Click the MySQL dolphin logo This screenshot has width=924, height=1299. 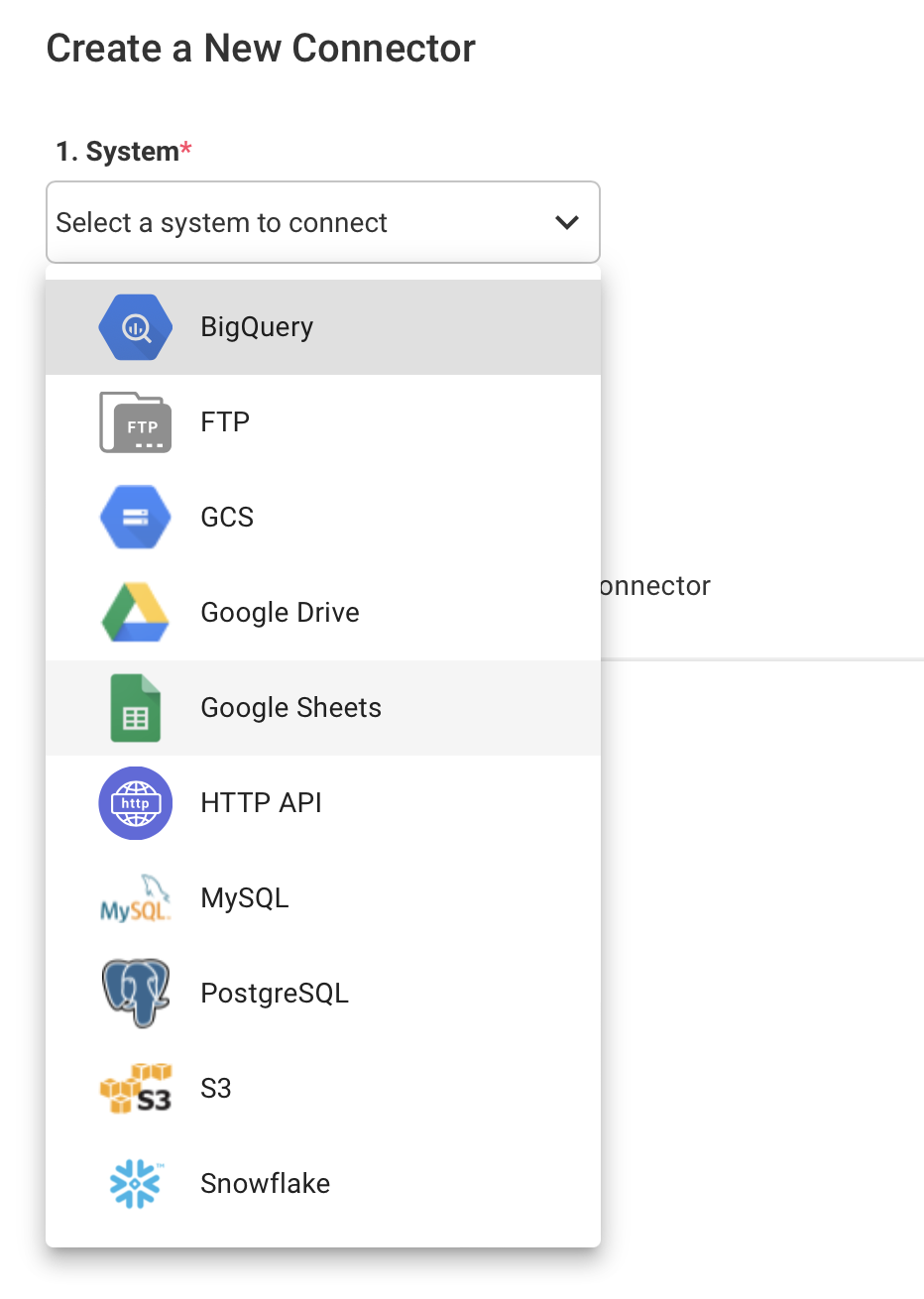tap(136, 898)
